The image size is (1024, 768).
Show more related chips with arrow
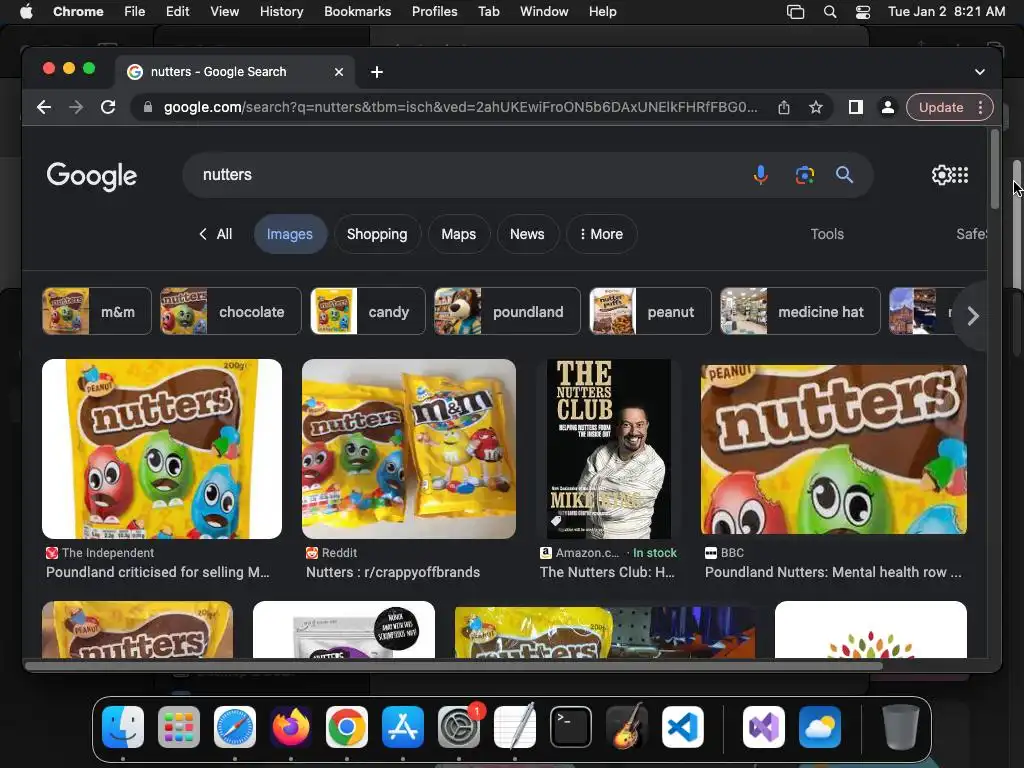(x=972, y=316)
